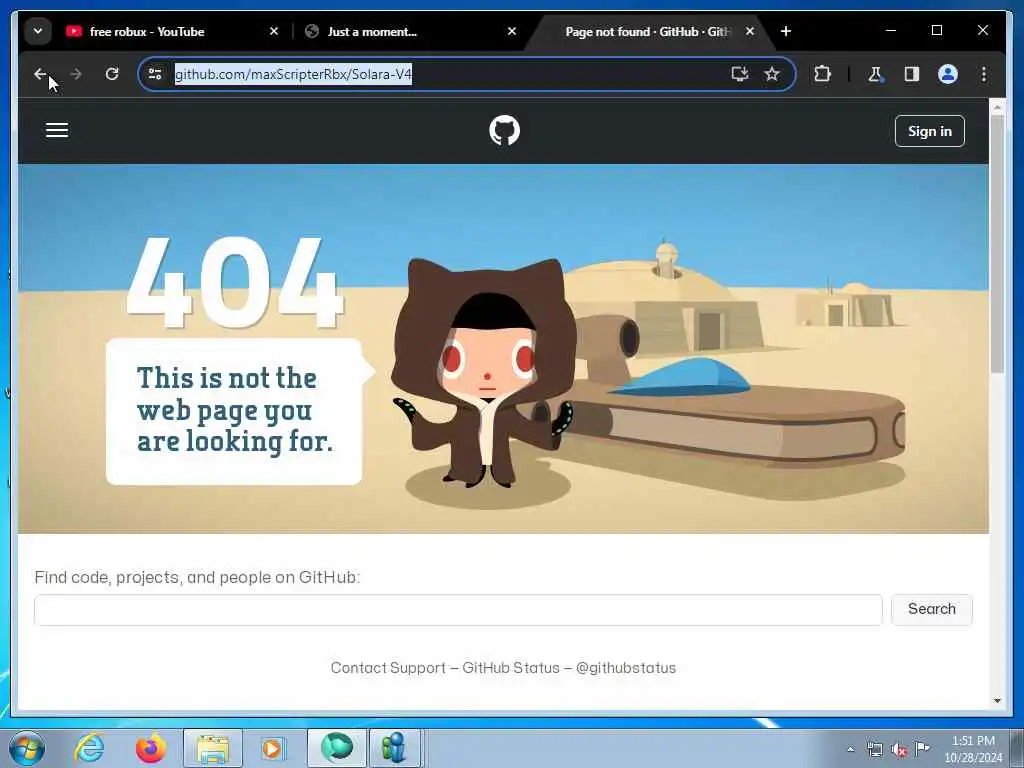1024x768 pixels.
Task: Launch Firefox from taskbar
Action: [150, 748]
